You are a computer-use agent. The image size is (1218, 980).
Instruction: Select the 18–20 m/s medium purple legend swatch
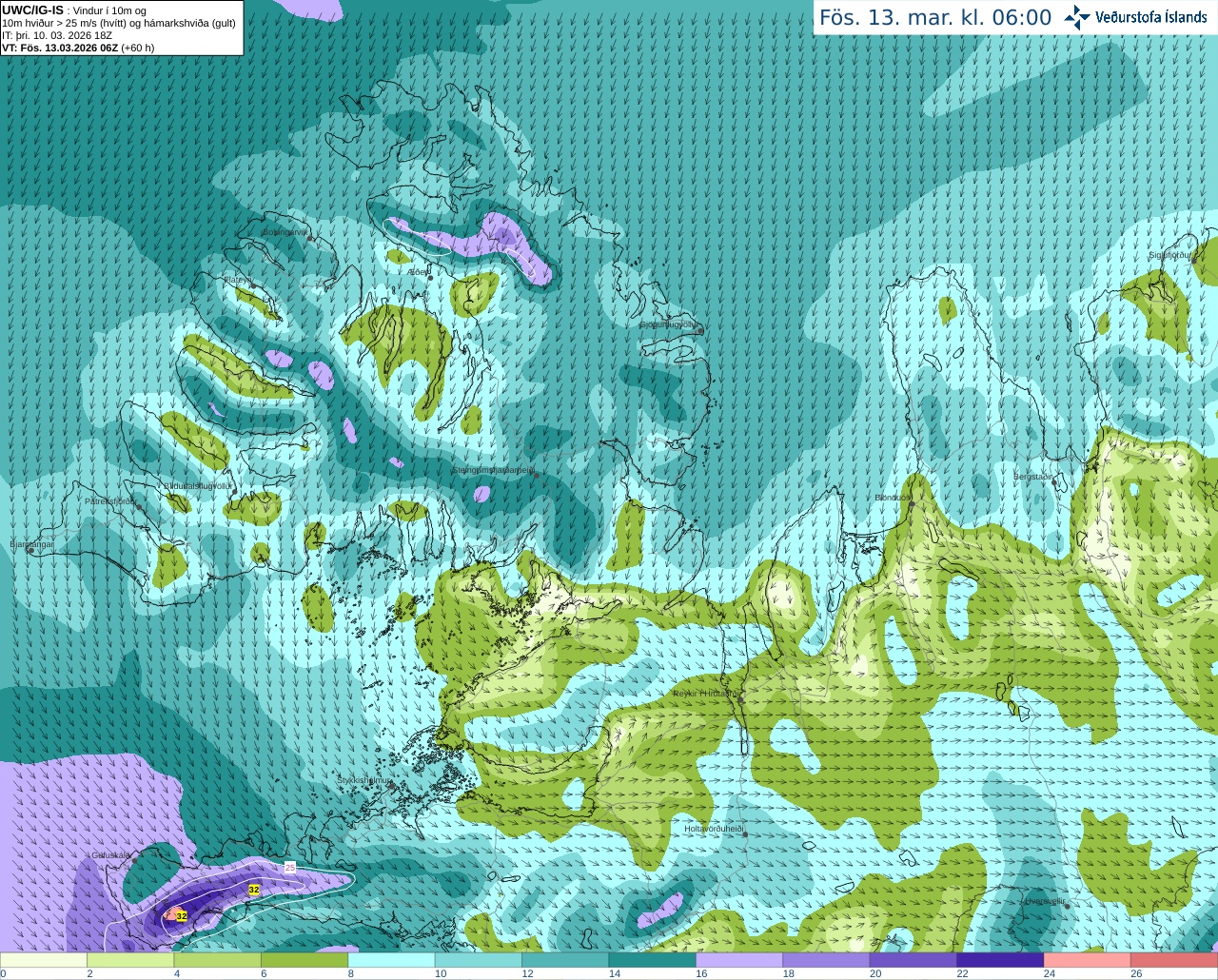(x=826, y=961)
